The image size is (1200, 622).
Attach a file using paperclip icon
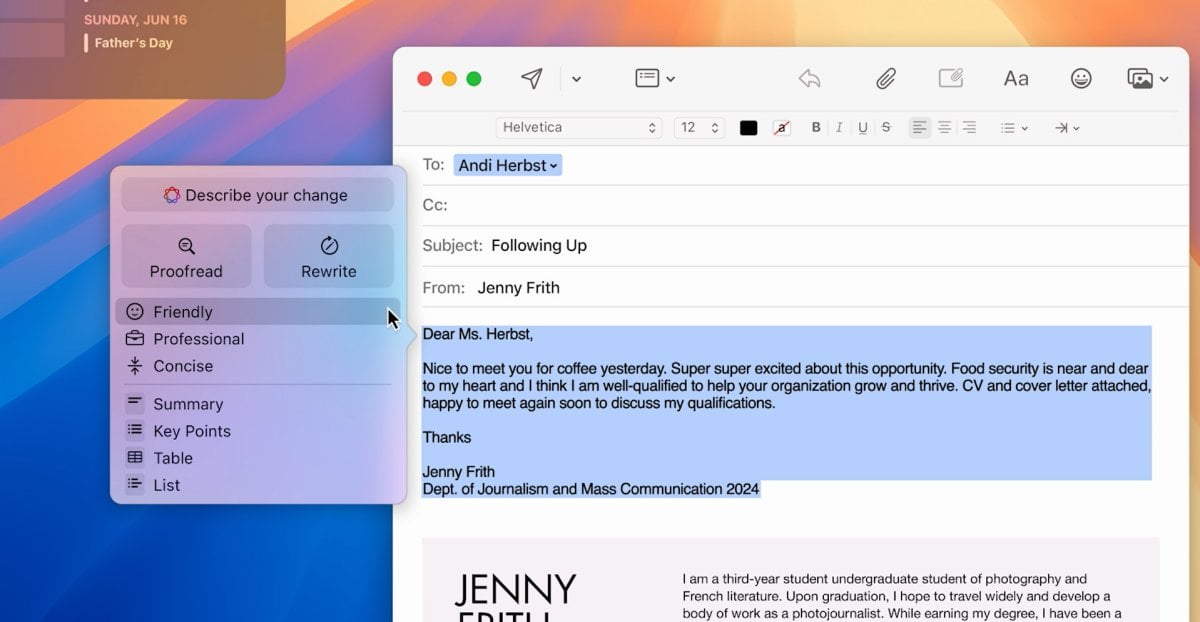point(885,78)
